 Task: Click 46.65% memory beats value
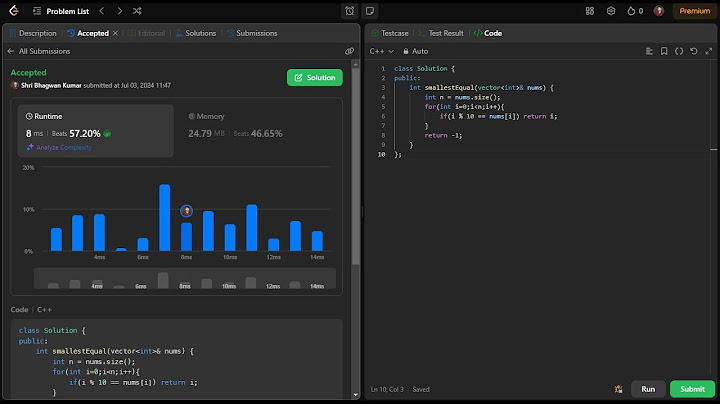coord(266,134)
